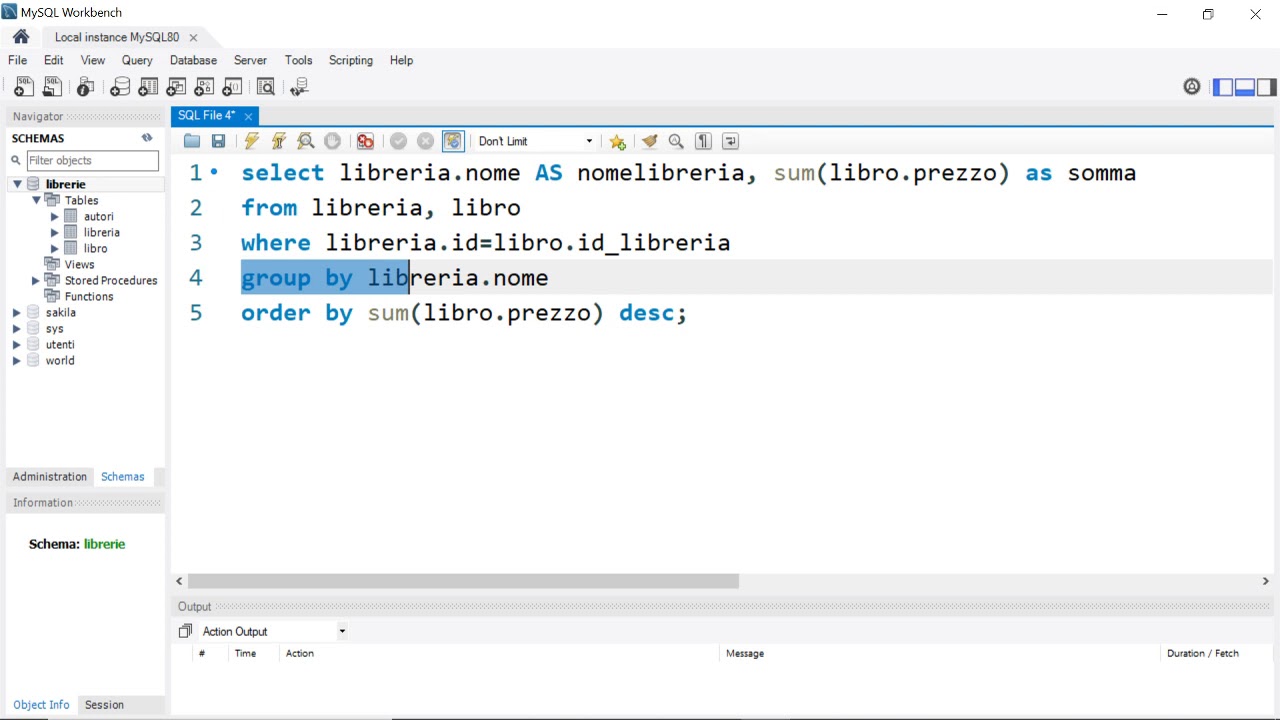Expand the libro table
Screen dimensions: 1280x720
pyautogui.click(x=55, y=248)
